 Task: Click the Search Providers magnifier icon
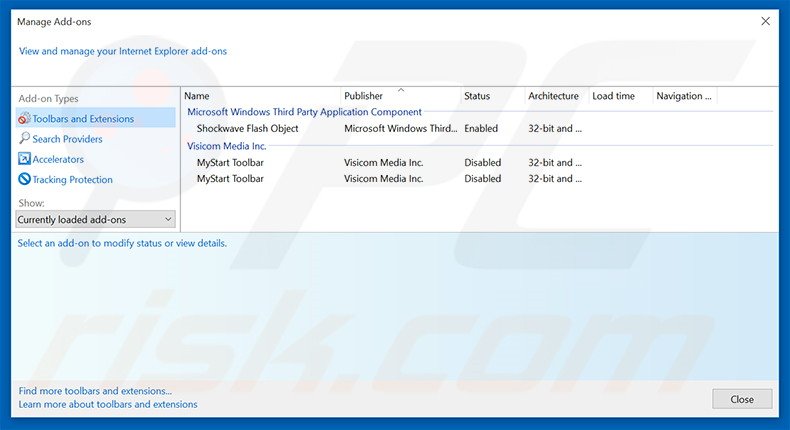pos(24,138)
